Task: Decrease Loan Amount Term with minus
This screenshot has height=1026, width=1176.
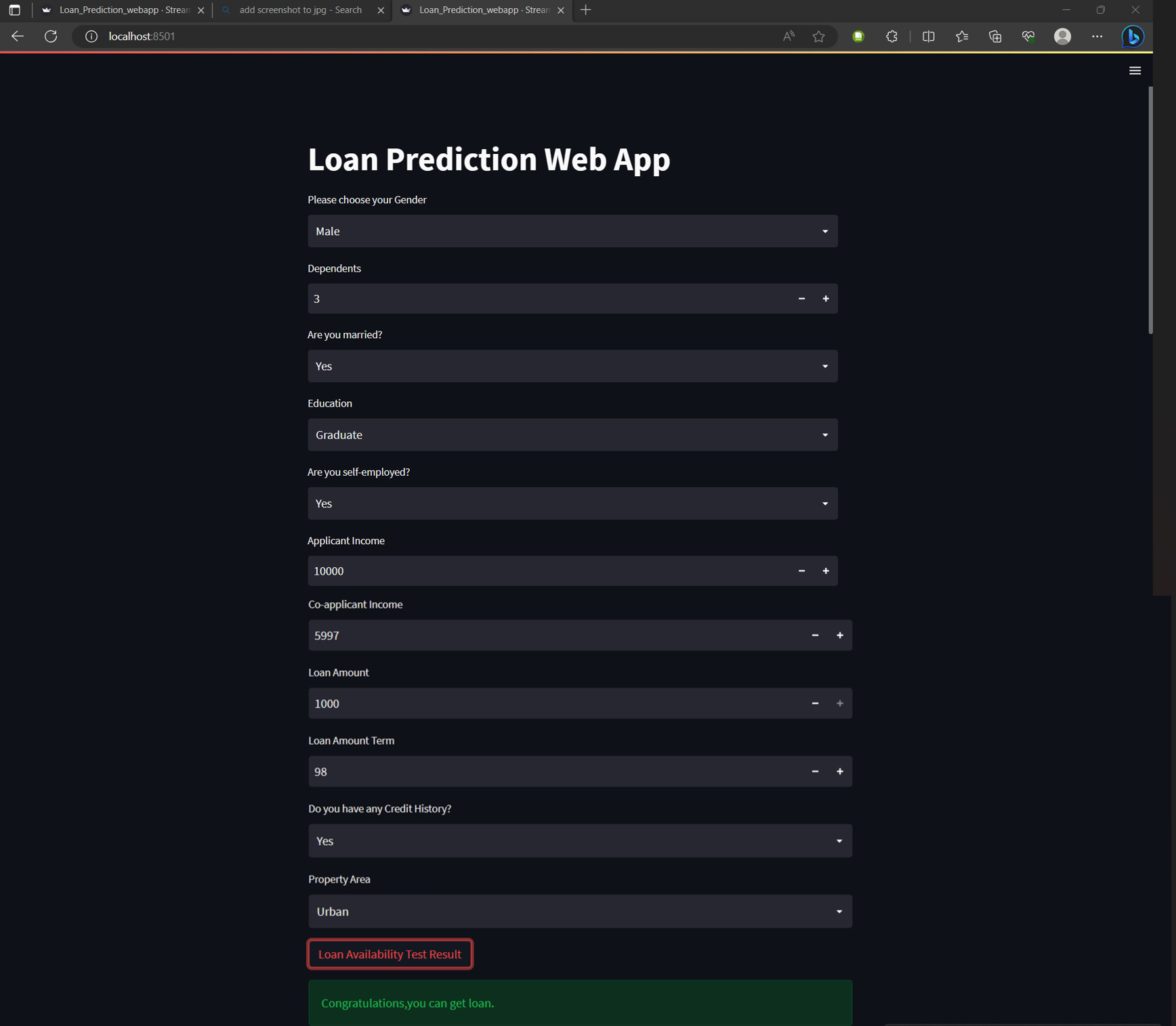Action: (815, 771)
